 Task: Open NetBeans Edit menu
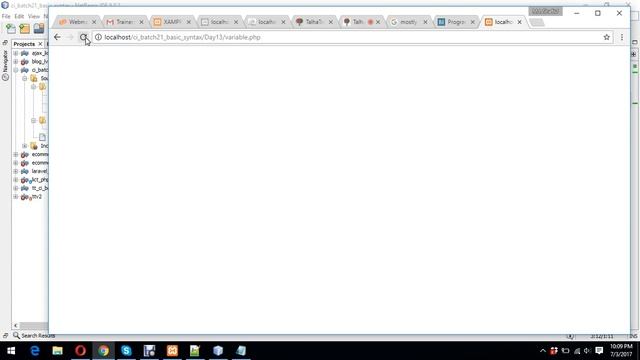tap(19, 16)
